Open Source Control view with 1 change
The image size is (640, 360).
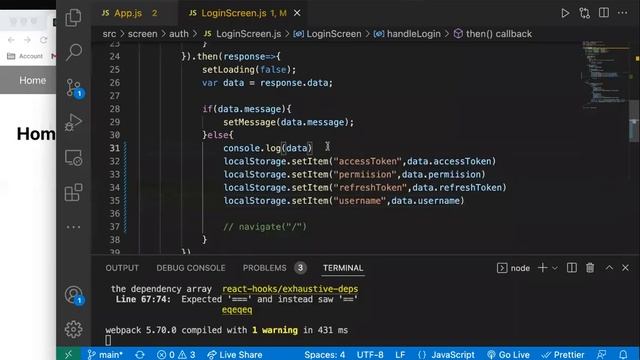(x=74, y=88)
